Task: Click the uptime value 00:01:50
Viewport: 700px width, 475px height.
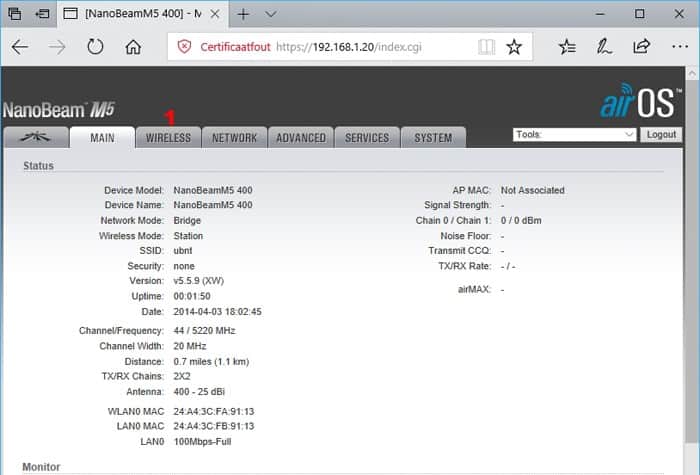Action: click(192, 296)
